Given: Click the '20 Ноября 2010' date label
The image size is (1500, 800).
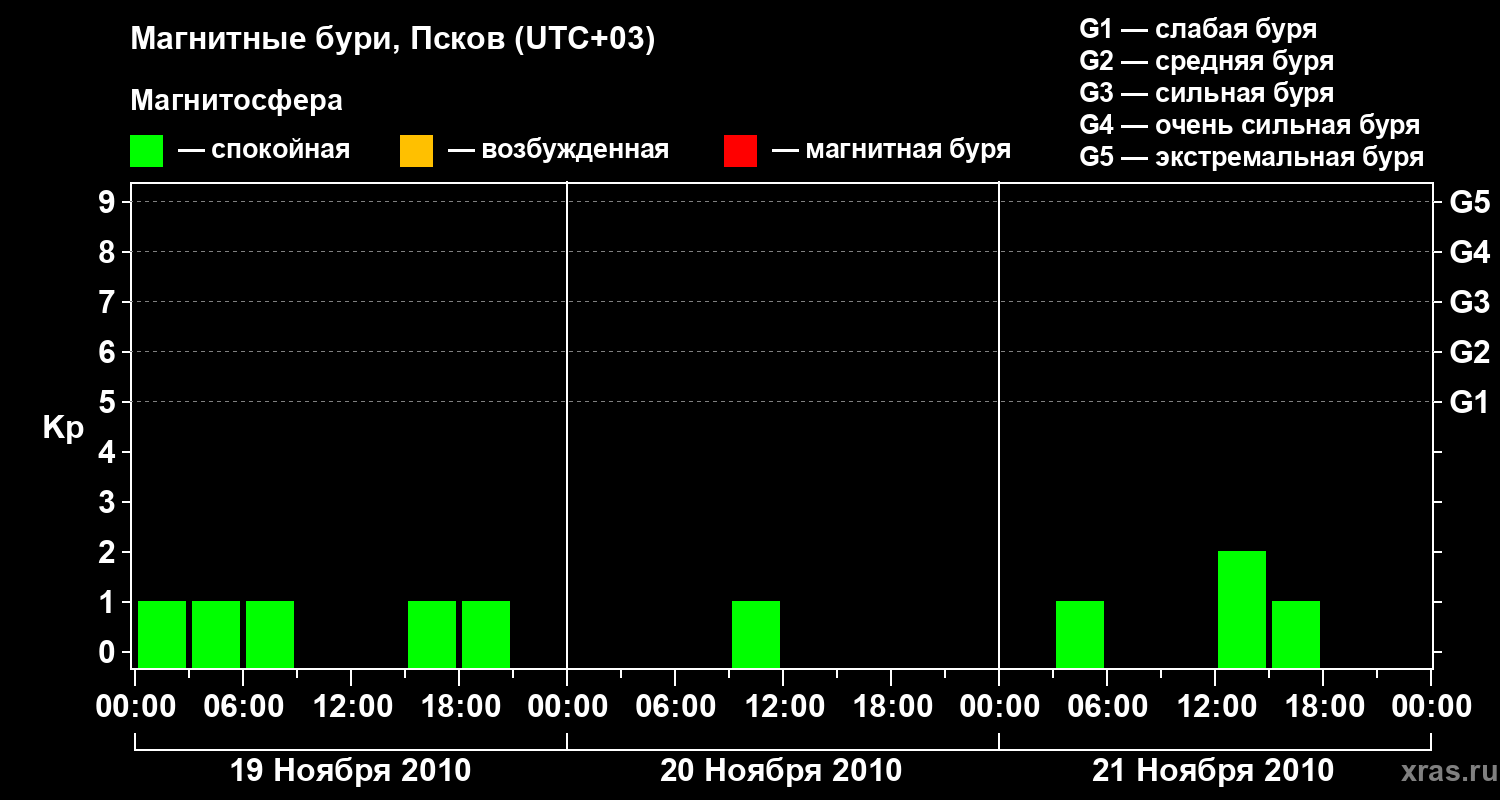Looking at the screenshot, I should [781, 770].
